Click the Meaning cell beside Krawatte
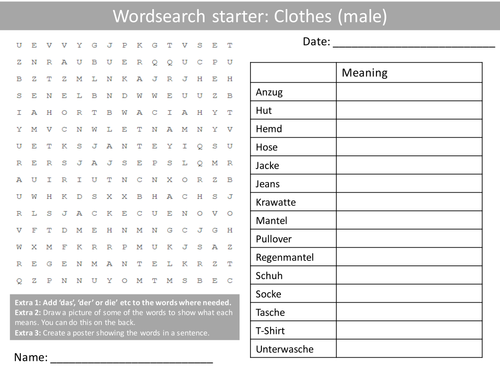This screenshot has width=500, height=375. (x=409, y=202)
